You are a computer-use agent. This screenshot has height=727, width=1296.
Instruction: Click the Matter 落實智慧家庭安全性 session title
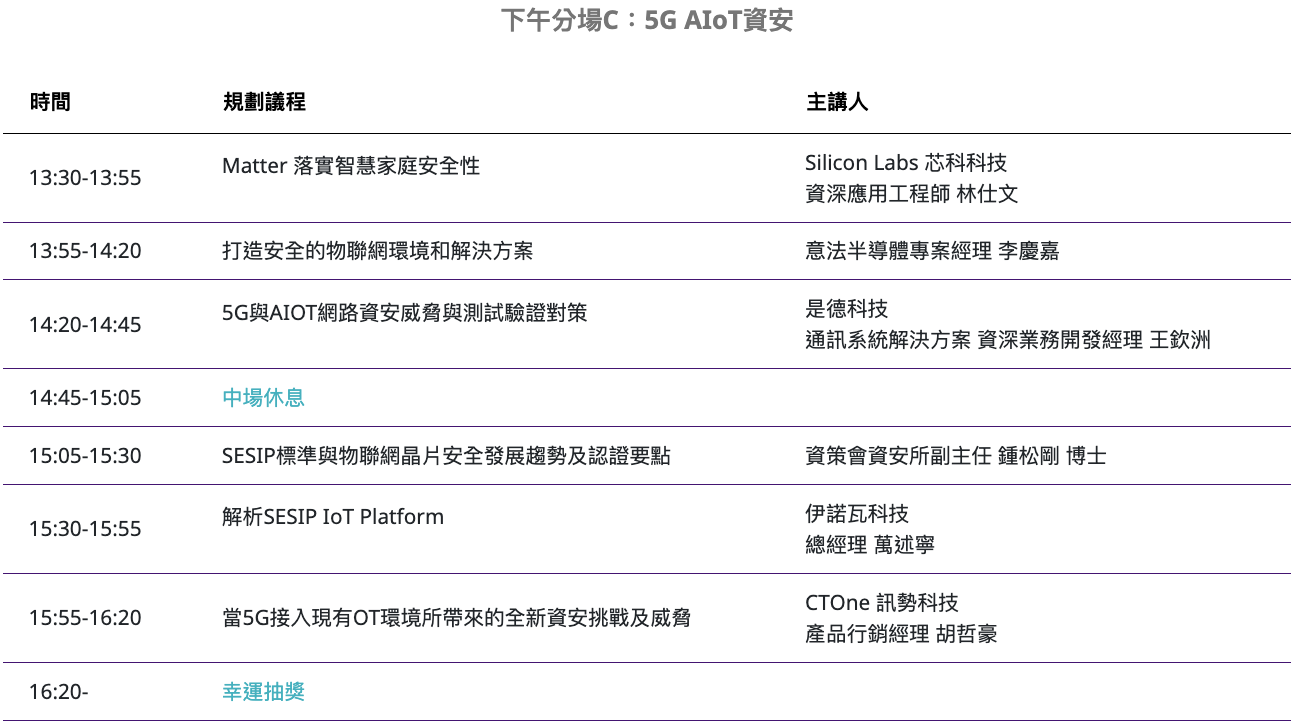[x=351, y=166]
